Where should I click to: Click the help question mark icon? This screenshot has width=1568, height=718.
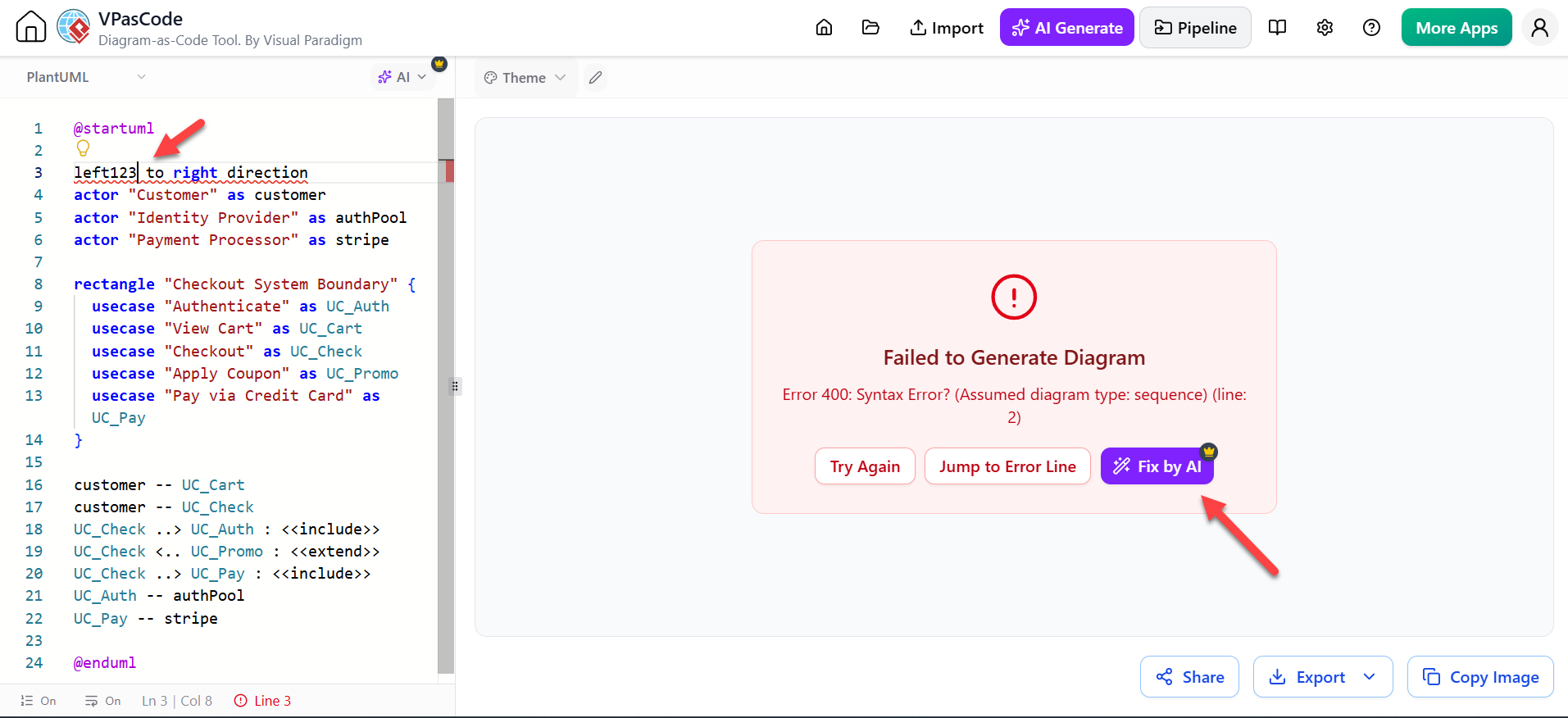1371,28
